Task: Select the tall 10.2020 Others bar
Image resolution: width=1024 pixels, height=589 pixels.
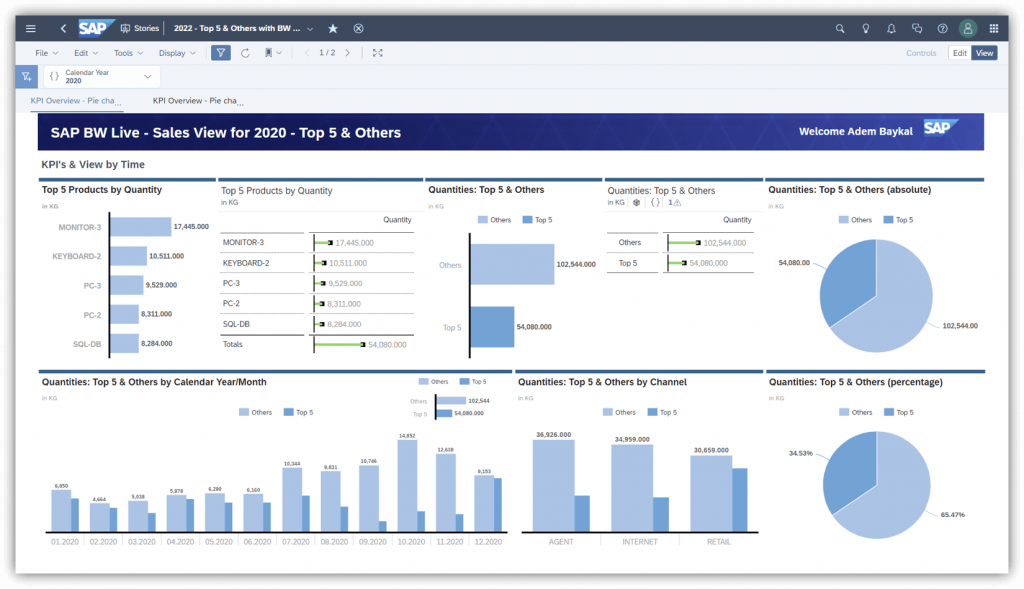Action: 407,485
